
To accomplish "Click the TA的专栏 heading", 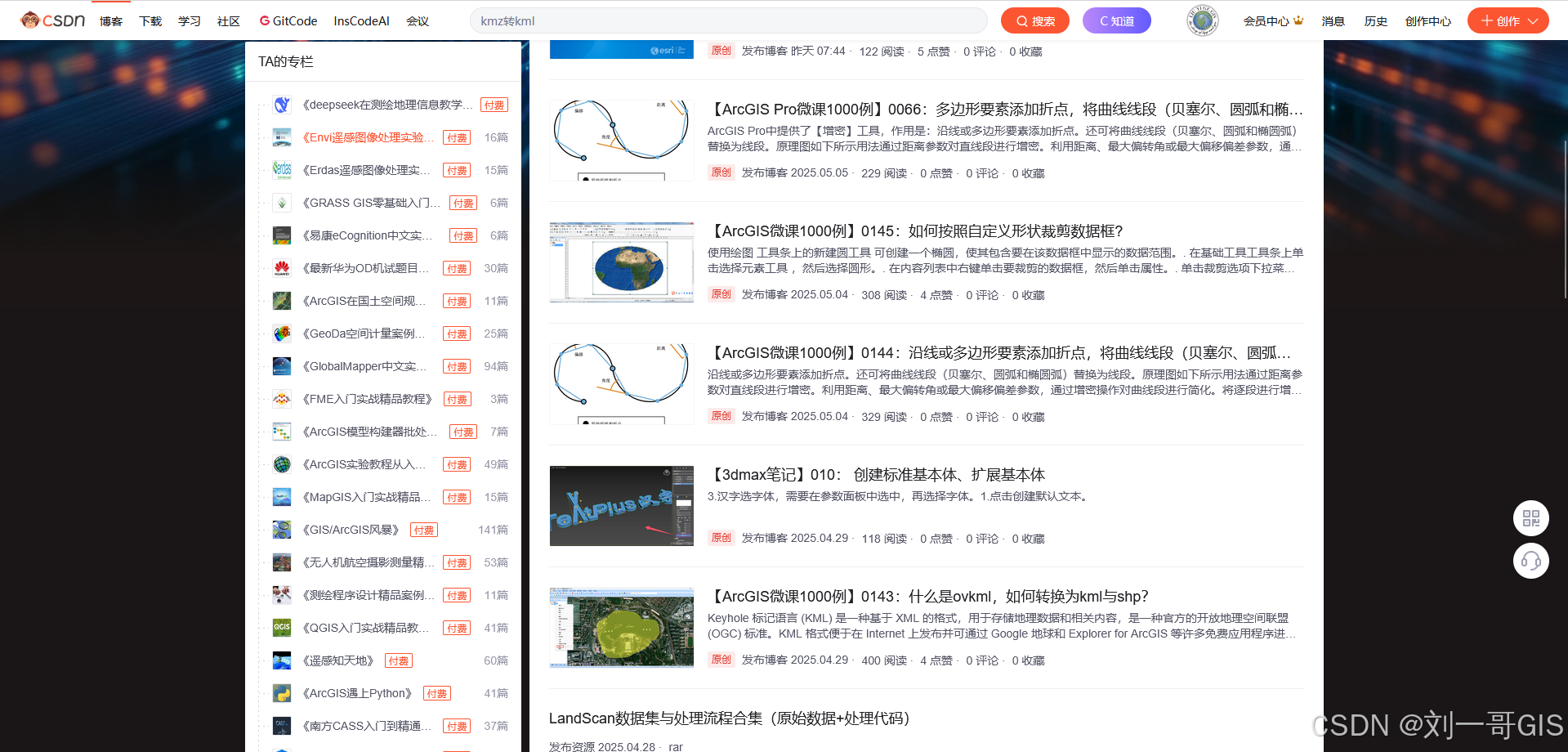I will (286, 61).
